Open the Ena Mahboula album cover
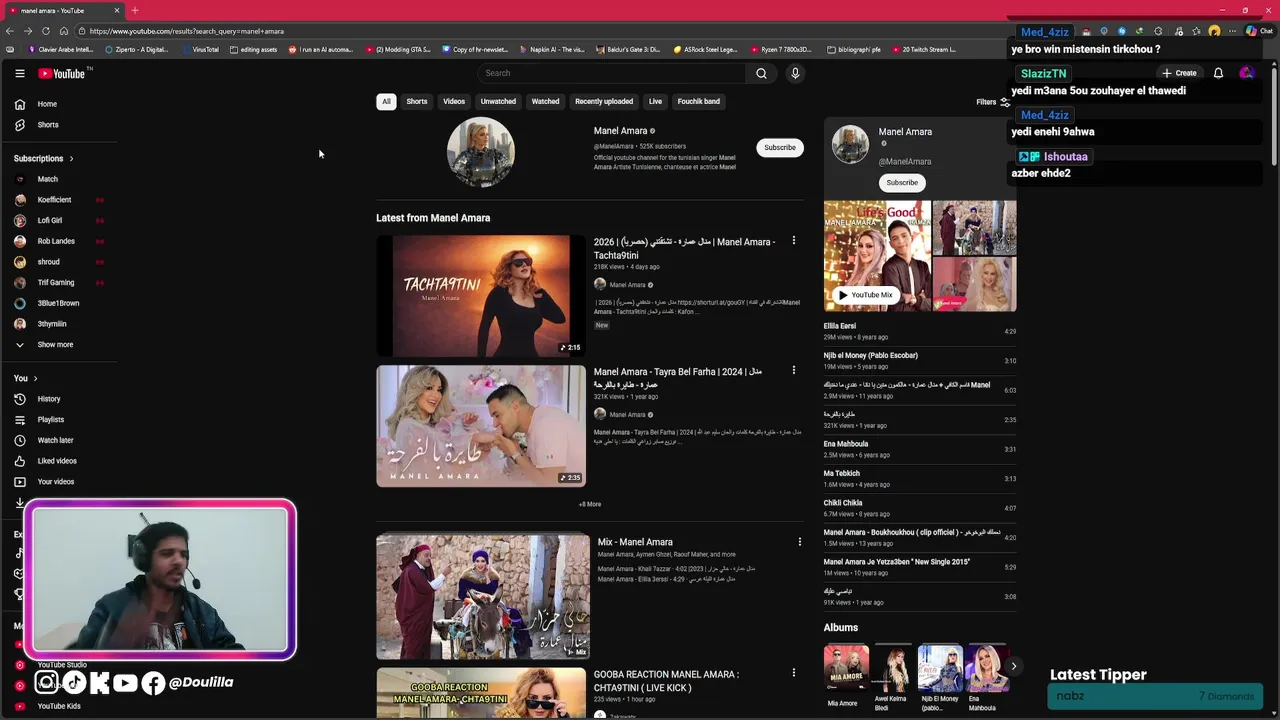Viewport: 1280px width, 720px height. pyautogui.click(x=987, y=668)
